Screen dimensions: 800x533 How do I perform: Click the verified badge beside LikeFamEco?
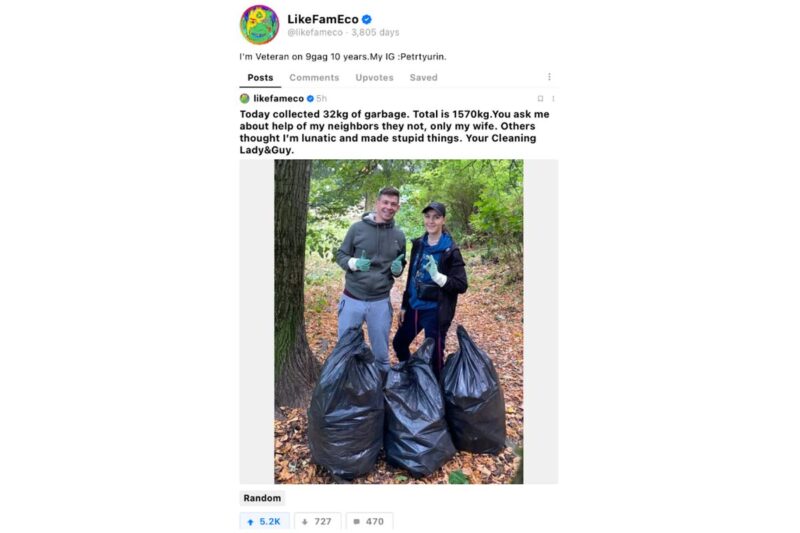pos(366,19)
